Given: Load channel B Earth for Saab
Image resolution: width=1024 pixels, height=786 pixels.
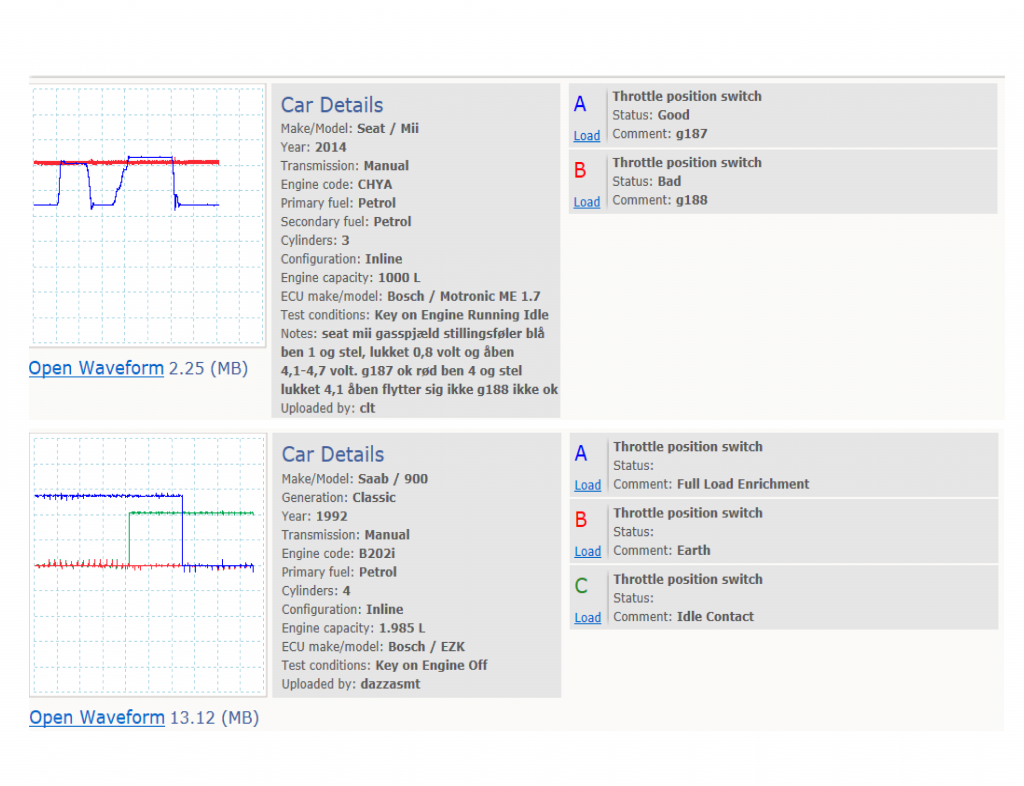Looking at the screenshot, I should coord(588,552).
